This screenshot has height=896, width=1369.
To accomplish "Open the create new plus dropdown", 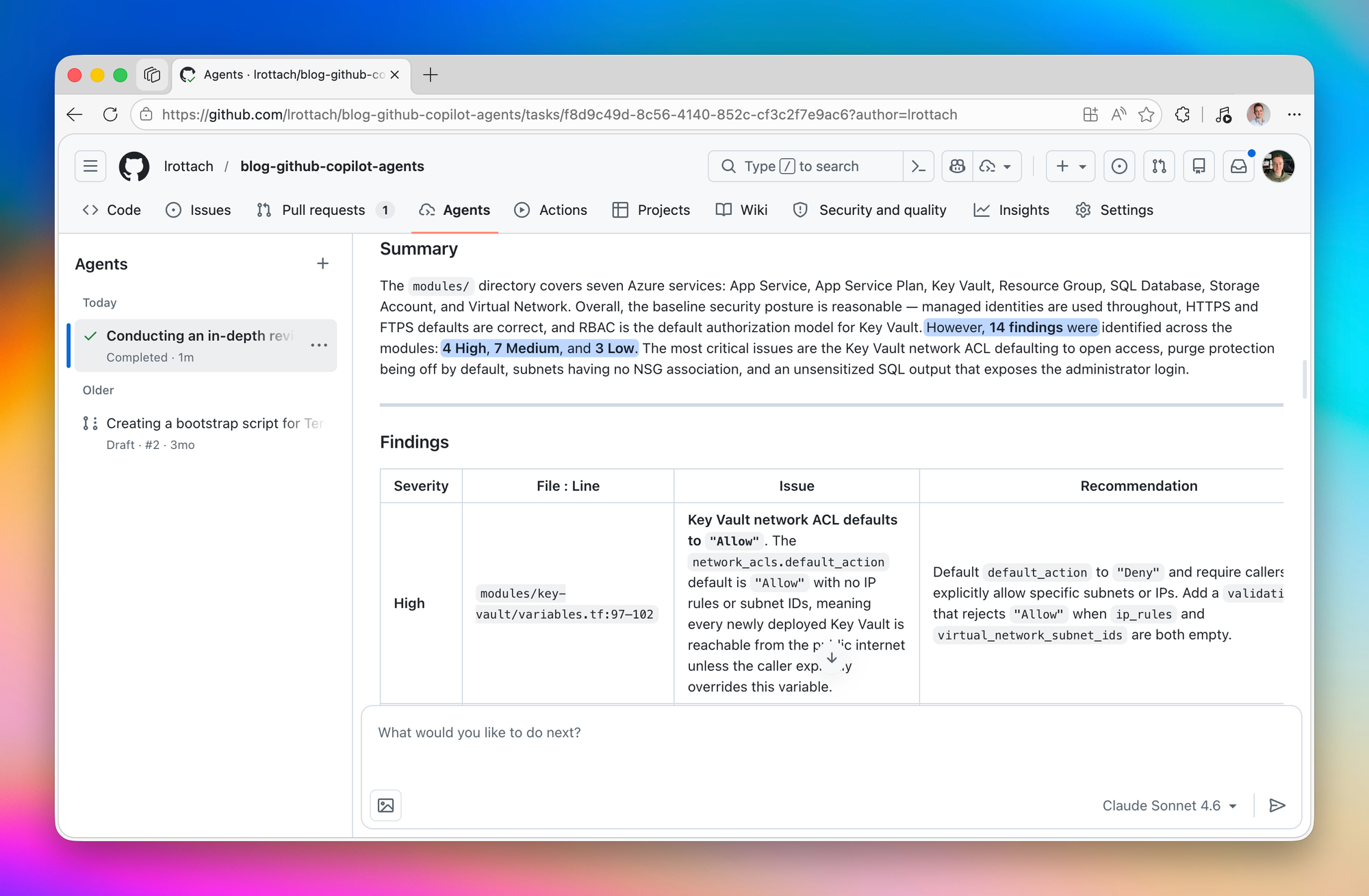I will pos(1071,166).
